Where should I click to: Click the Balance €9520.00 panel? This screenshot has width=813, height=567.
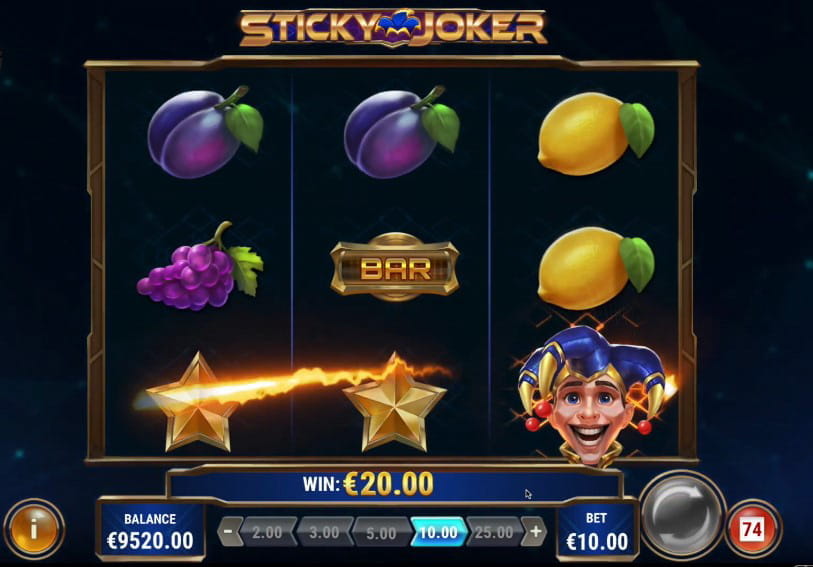(x=150, y=530)
